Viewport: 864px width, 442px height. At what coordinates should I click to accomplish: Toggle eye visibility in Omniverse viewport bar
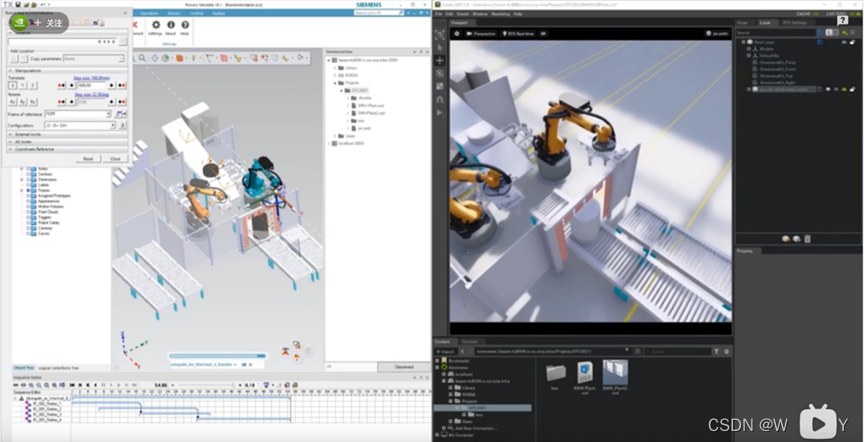point(543,34)
